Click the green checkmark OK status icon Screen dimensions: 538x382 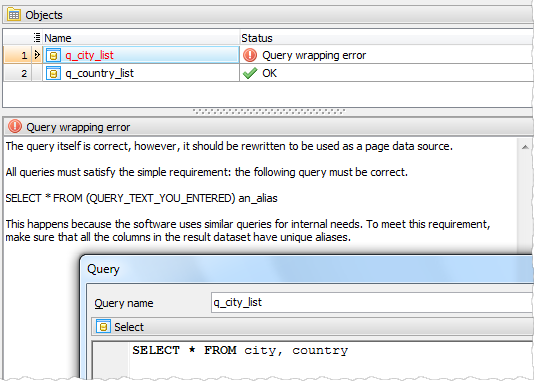click(x=250, y=73)
